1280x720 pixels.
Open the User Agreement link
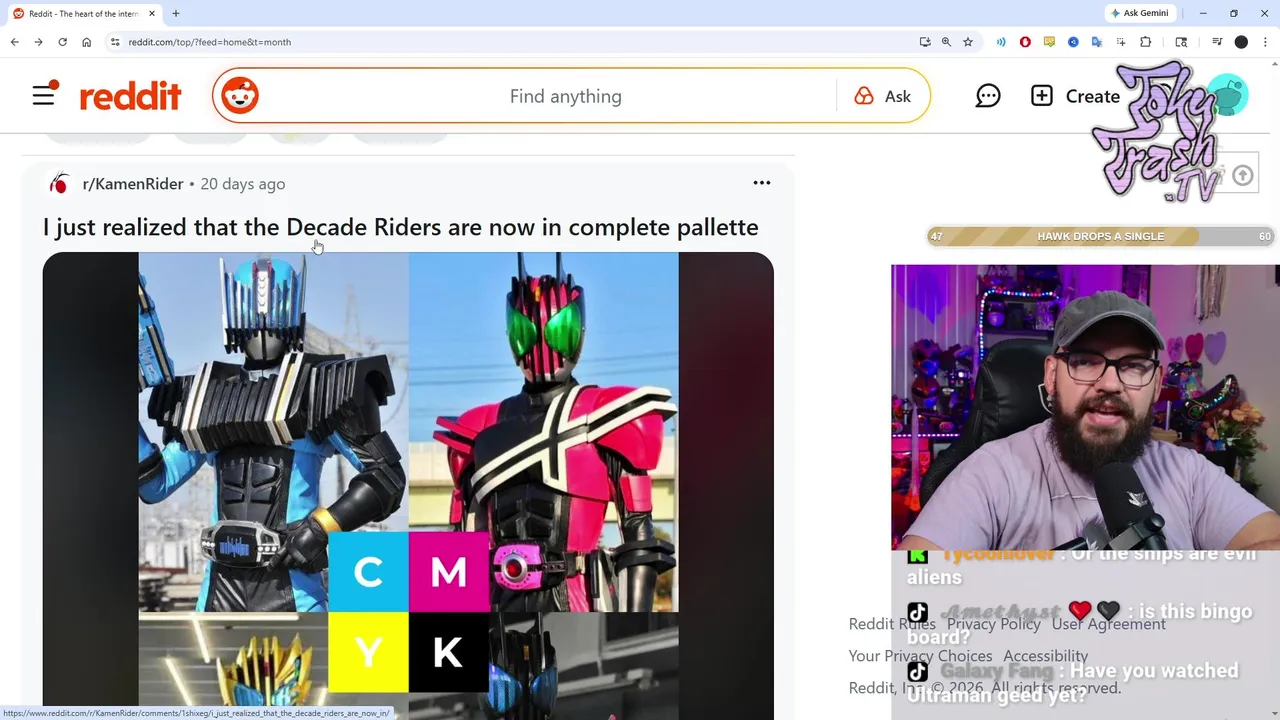click(1108, 624)
